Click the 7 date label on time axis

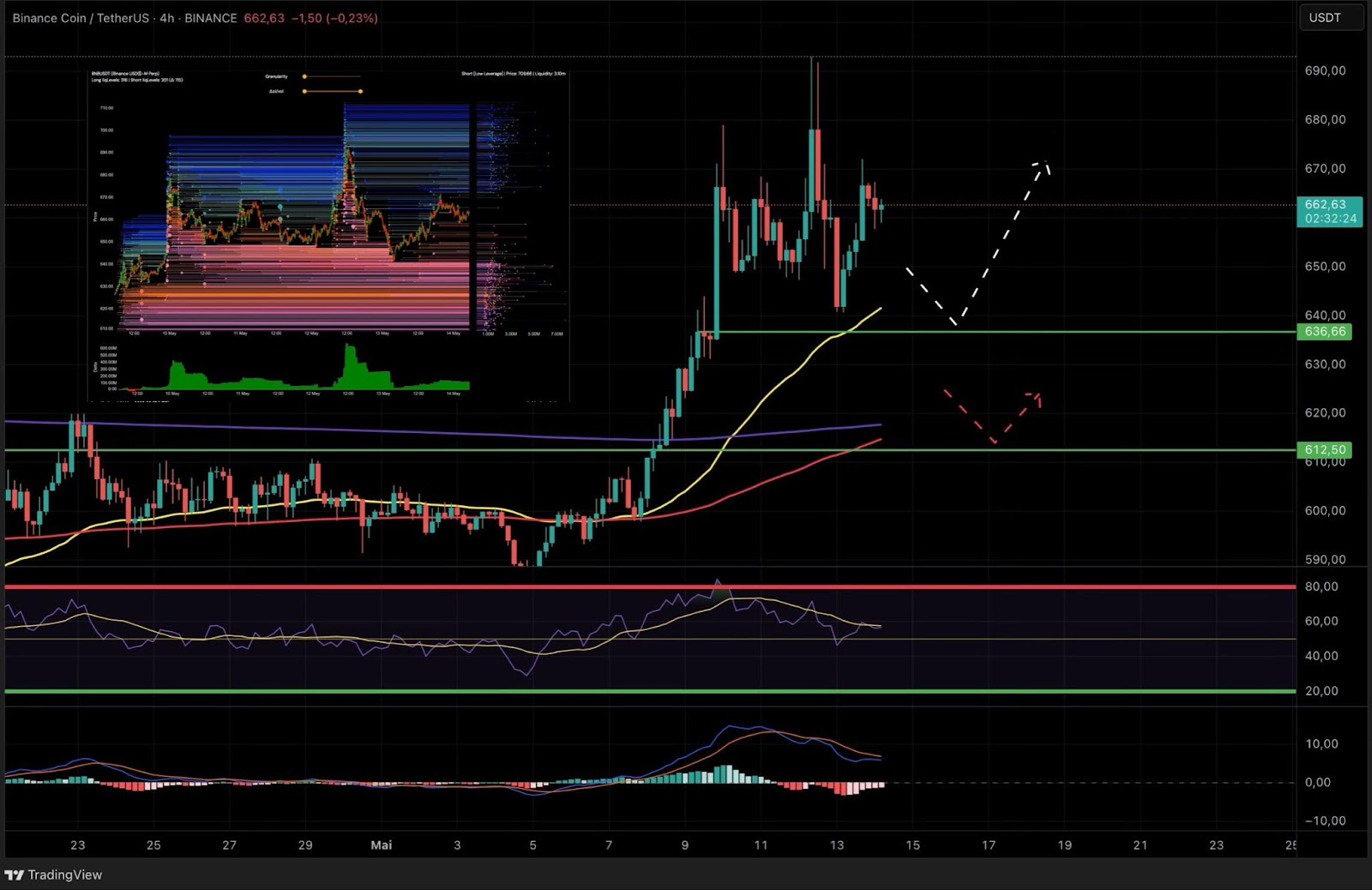(609, 845)
